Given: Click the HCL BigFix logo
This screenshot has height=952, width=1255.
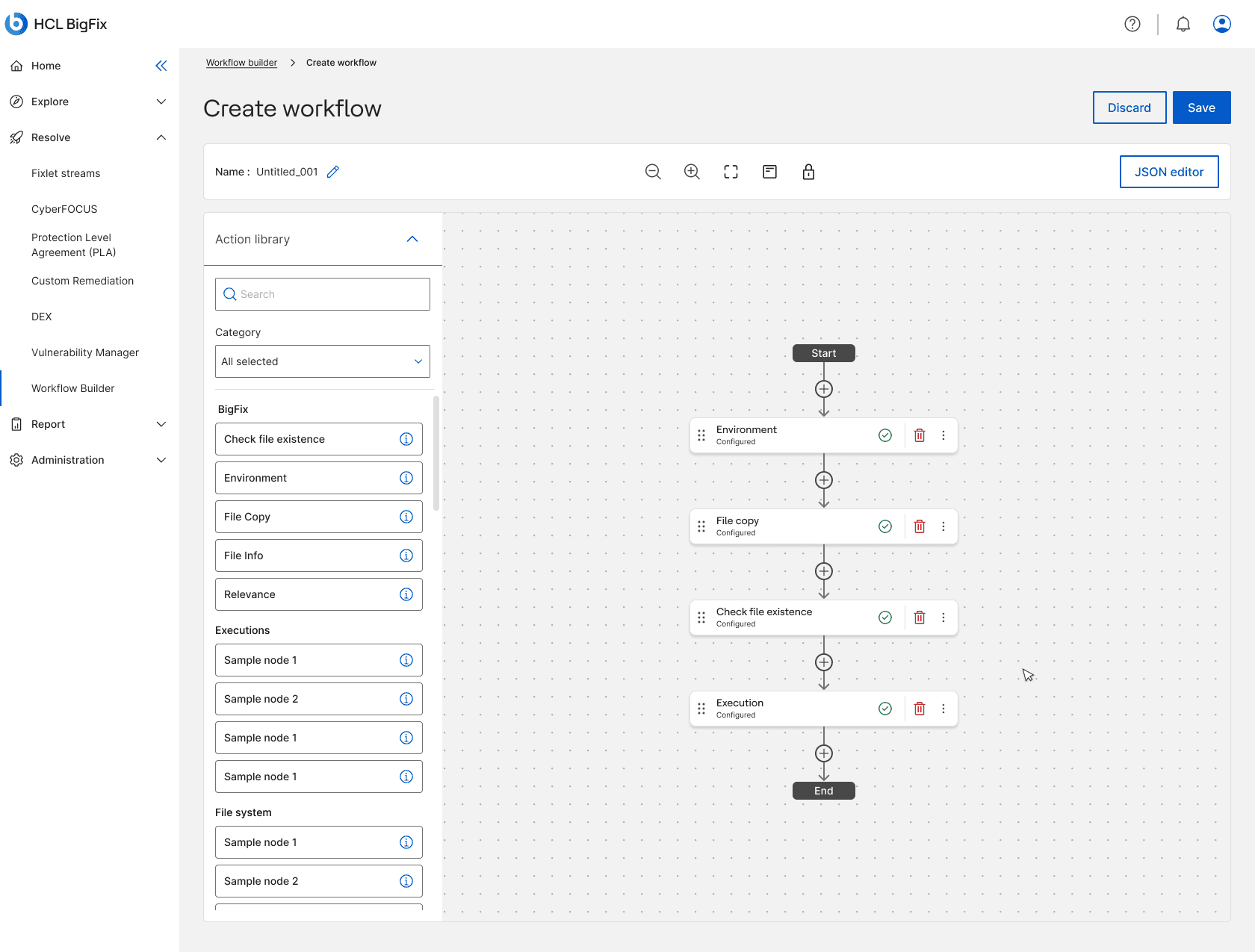Looking at the screenshot, I should click(56, 24).
